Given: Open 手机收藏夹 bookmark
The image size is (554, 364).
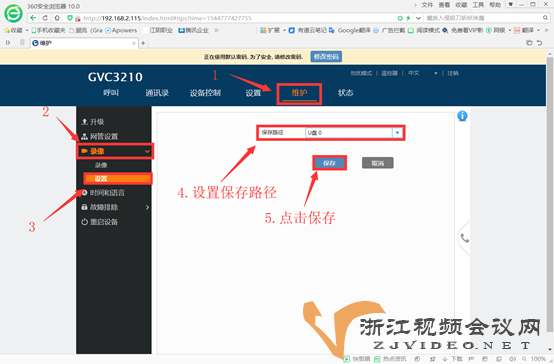Looking at the screenshot, I should 48,30.
